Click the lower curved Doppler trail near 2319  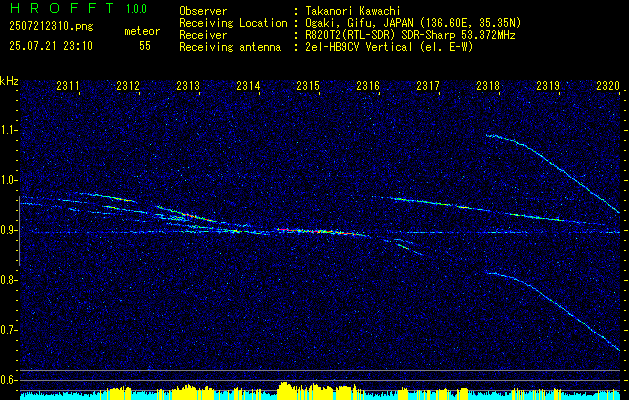562,304
